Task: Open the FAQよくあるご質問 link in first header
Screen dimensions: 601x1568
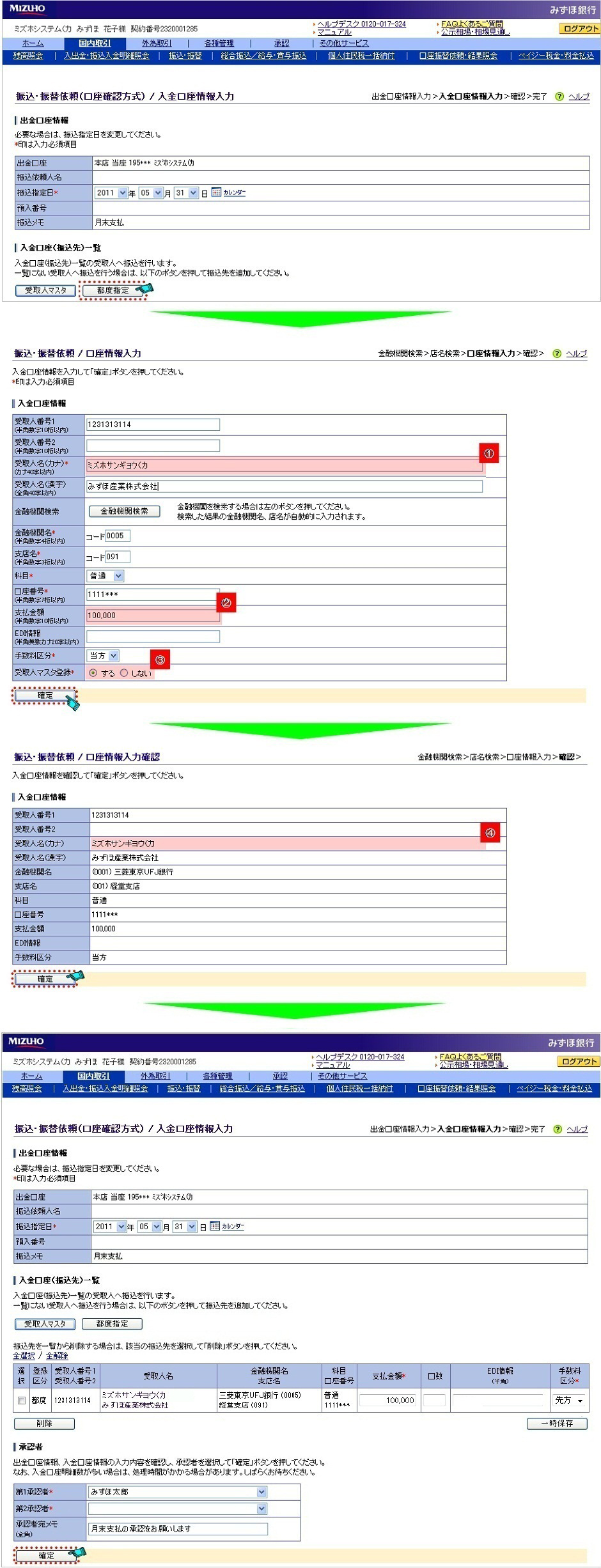Action: (472, 24)
